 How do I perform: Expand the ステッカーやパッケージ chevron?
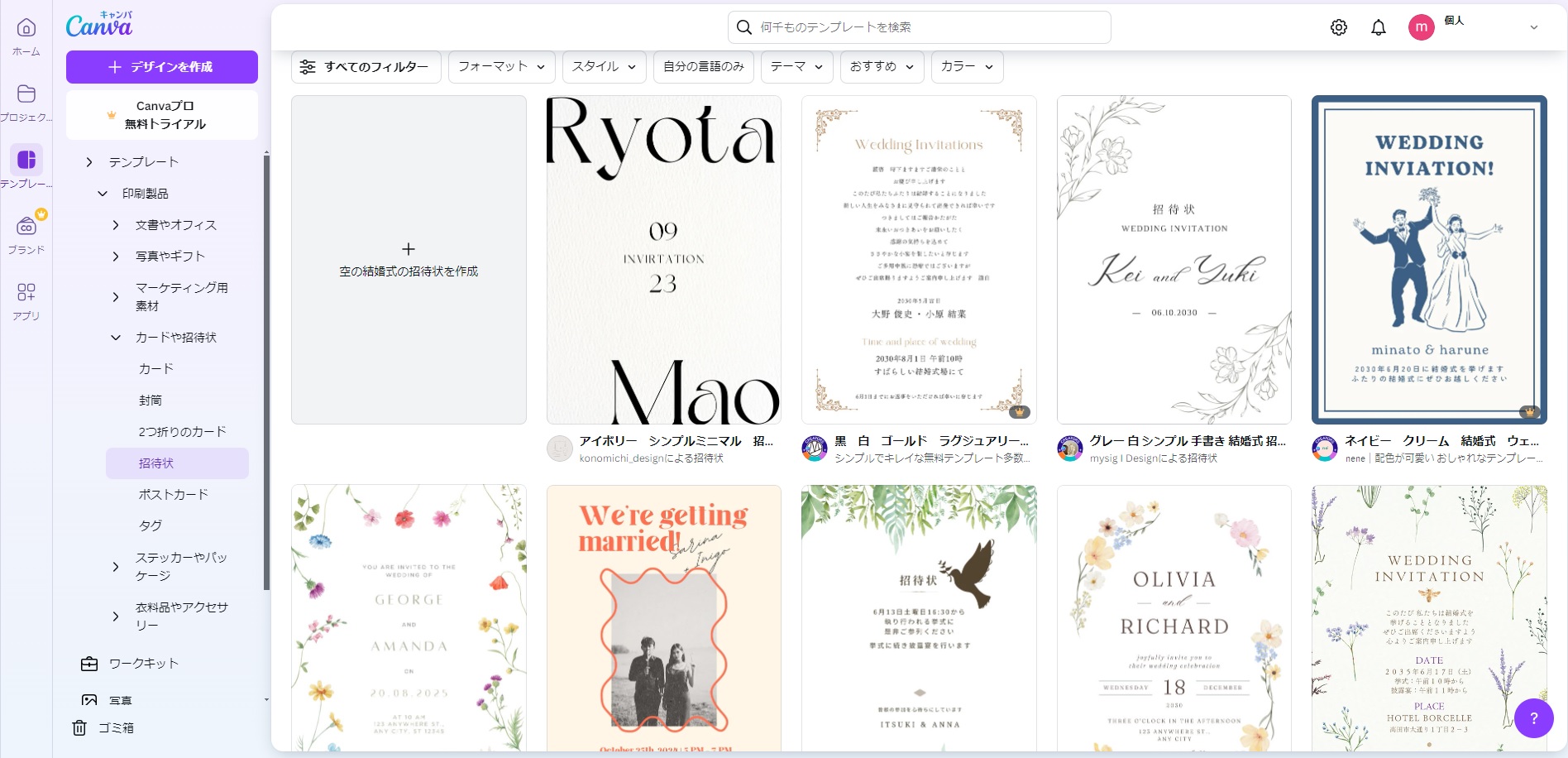pos(116,567)
